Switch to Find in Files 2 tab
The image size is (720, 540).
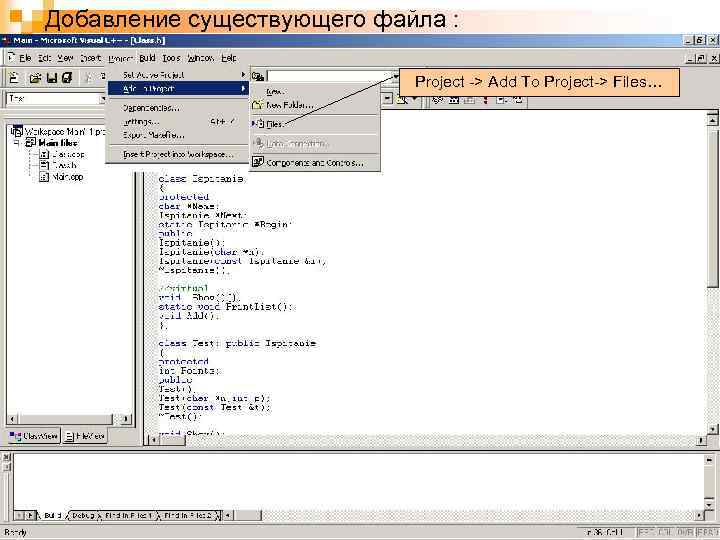click(188, 515)
